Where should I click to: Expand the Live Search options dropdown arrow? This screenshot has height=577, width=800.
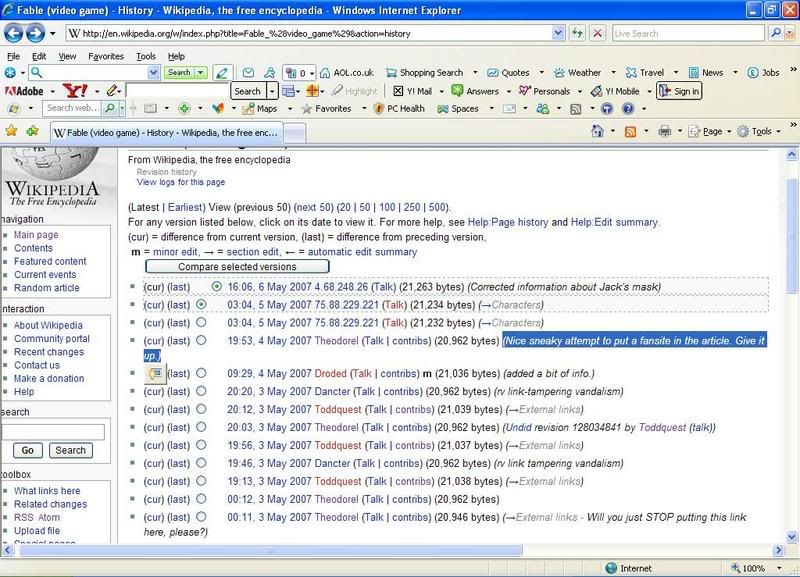coord(789,34)
